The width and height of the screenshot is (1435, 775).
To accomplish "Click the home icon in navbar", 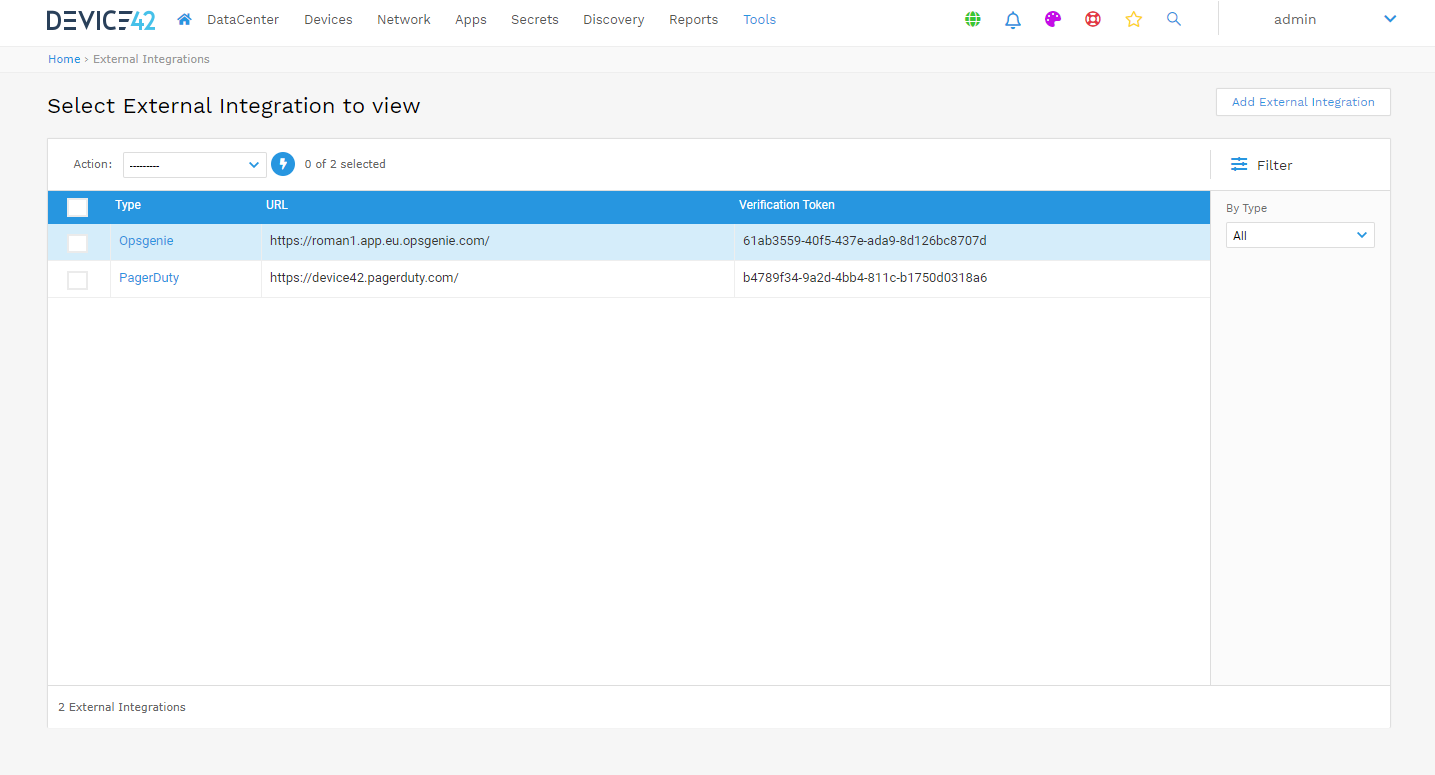I will pos(184,19).
